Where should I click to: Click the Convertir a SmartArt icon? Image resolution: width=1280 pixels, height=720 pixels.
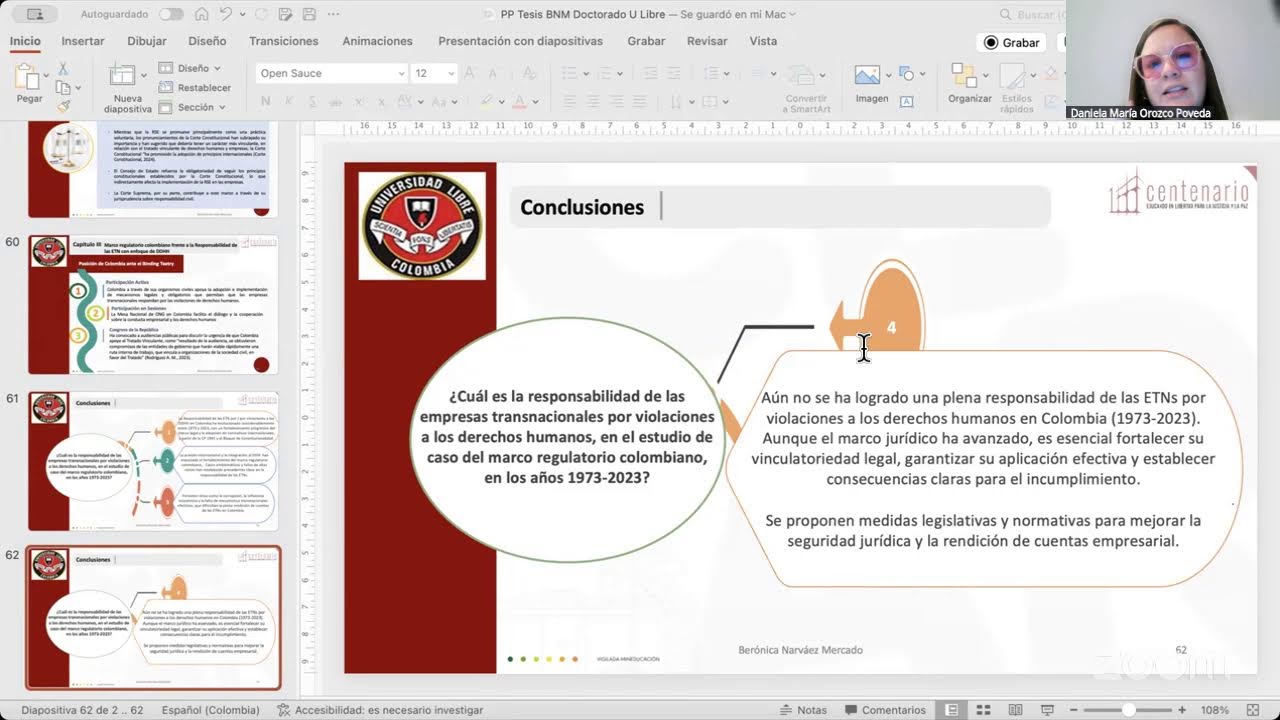pyautogui.click(x=802, y=76)
